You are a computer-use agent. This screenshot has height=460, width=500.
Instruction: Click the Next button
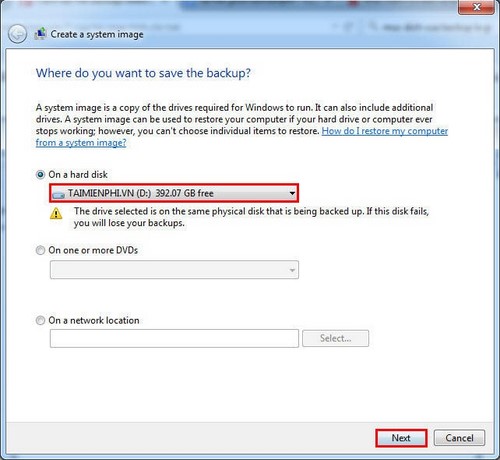click(x=401, y=438)
